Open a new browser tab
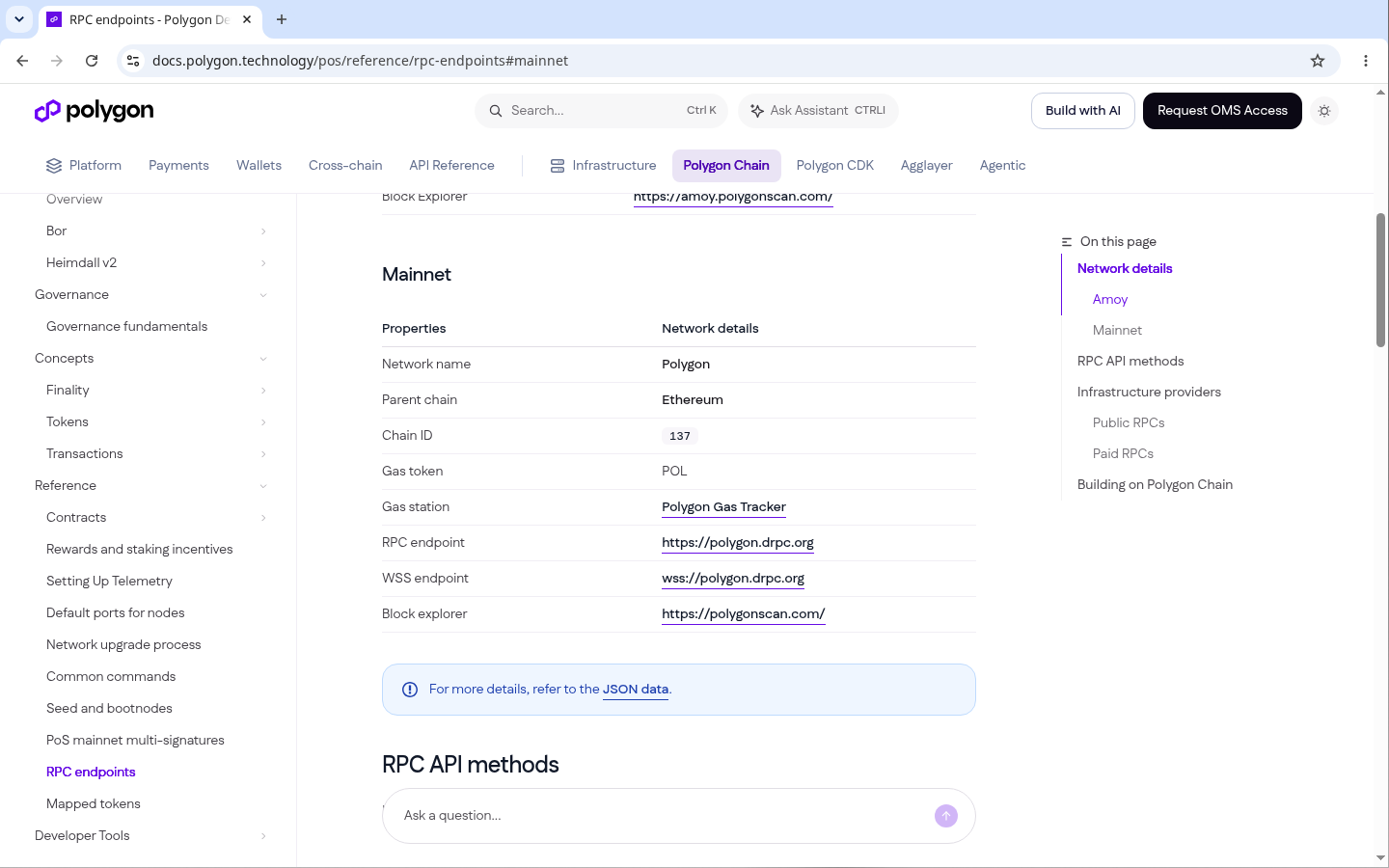The image size is (1389, 868). tap(282, 19)
